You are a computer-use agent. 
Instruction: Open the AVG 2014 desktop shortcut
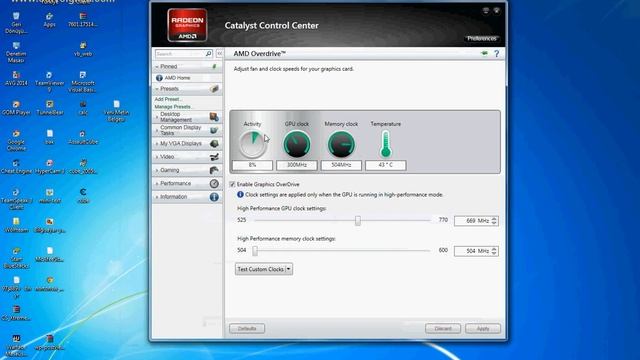tap(16, 78)
